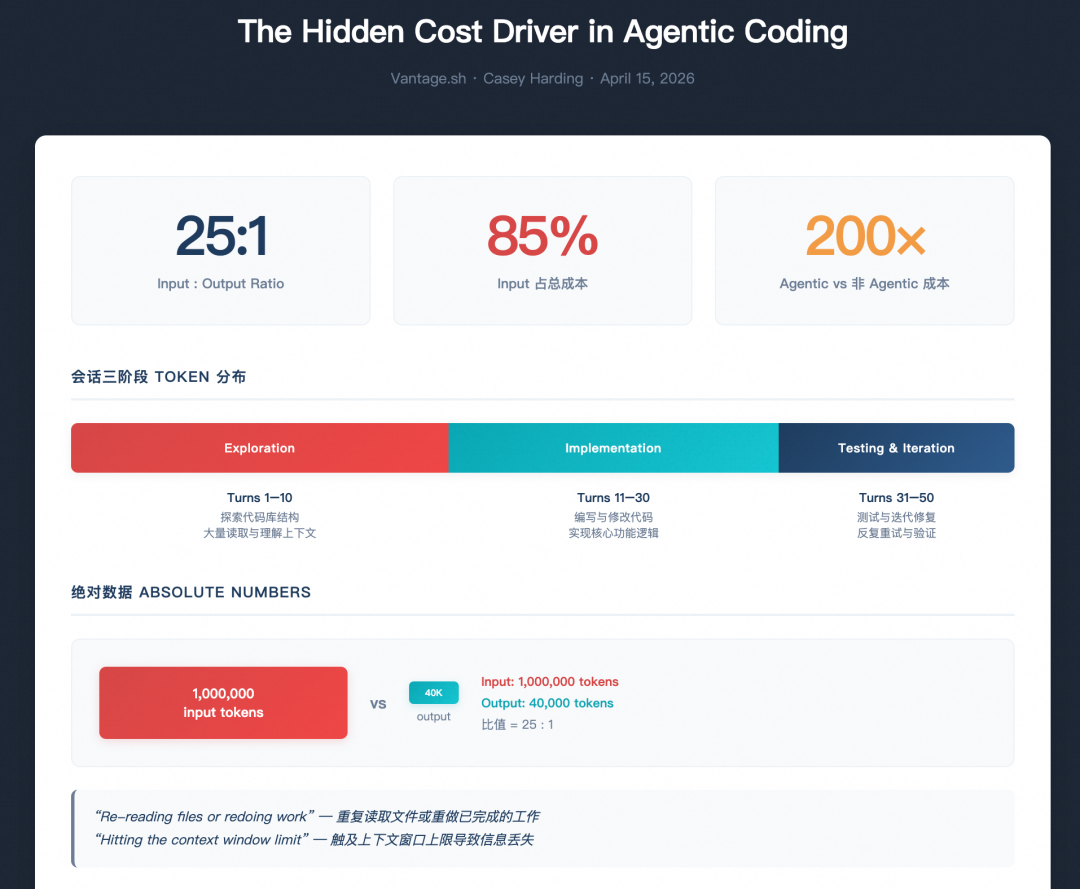Screen dimensions: 1080x889
Task: Click the 会话三阶段 TOKEN 分布 heading
Action: (x=158, y=377)
